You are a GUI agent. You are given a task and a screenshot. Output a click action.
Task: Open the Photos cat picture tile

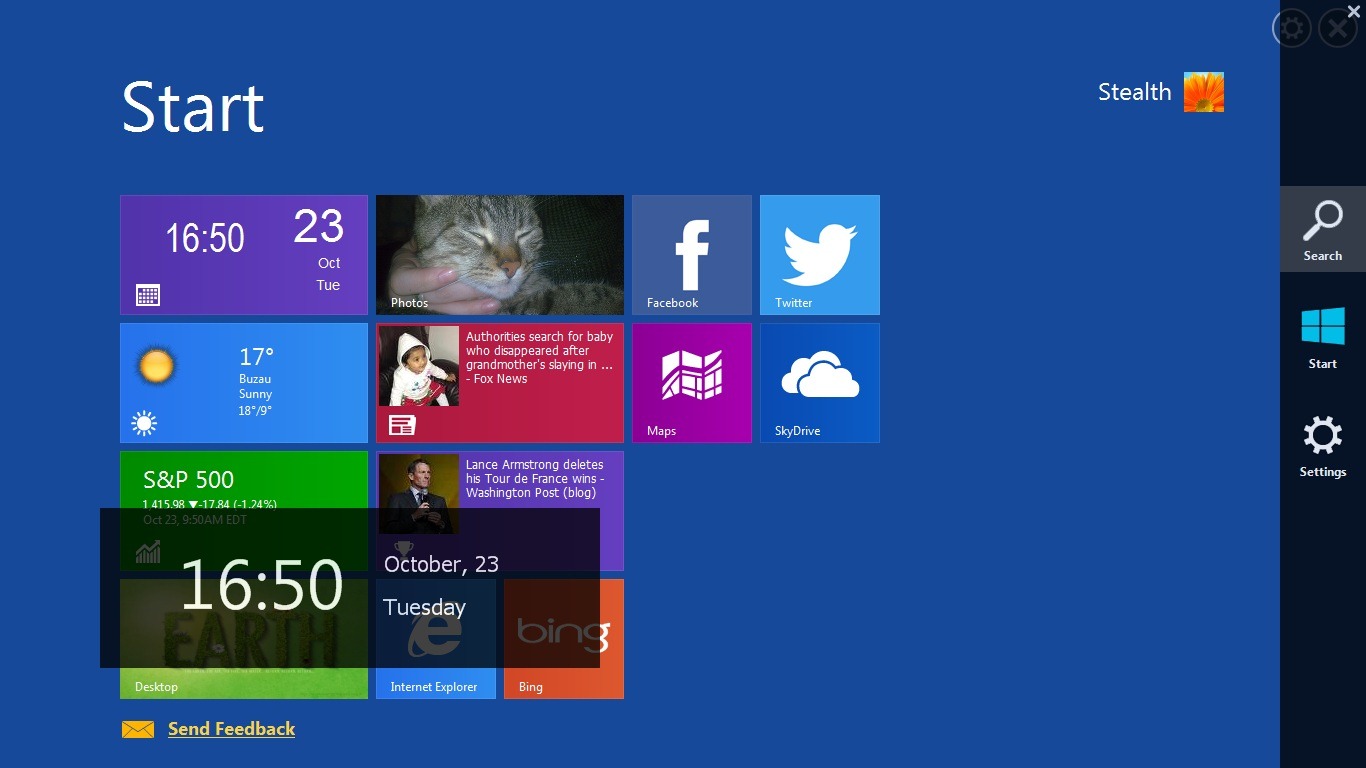click(500, 255)
